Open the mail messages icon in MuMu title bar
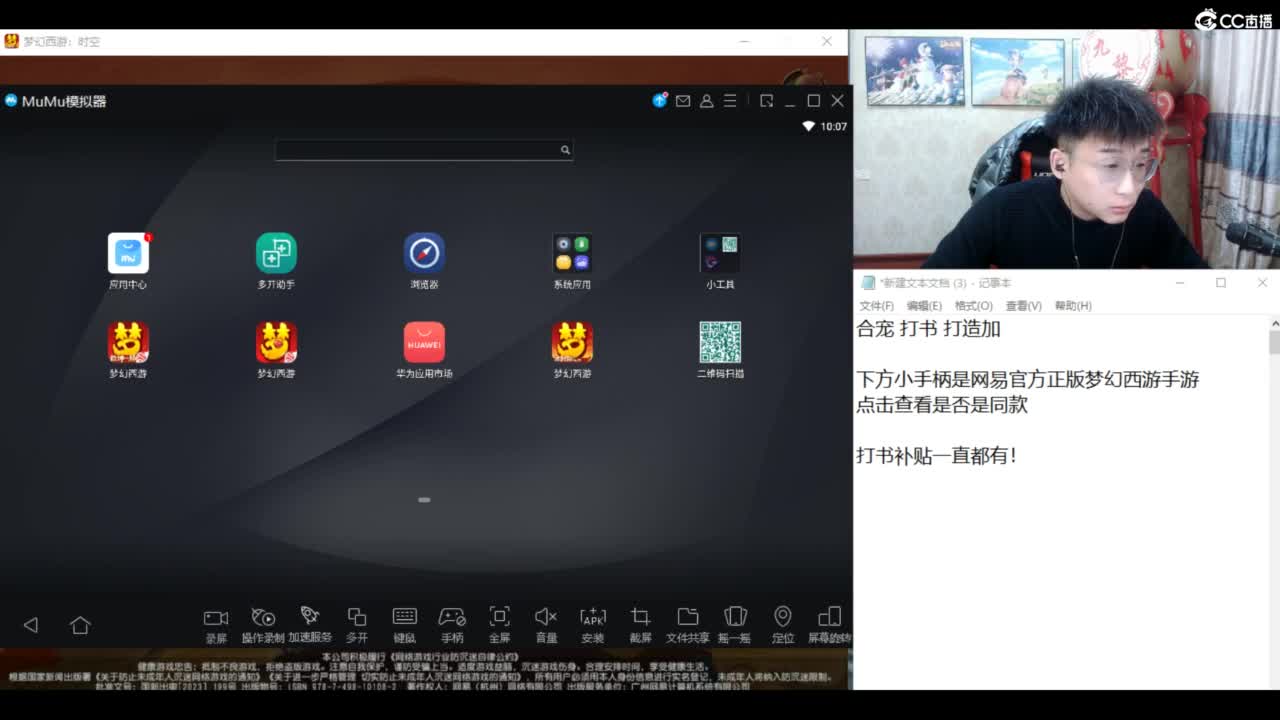 click(x=683, y=101)
